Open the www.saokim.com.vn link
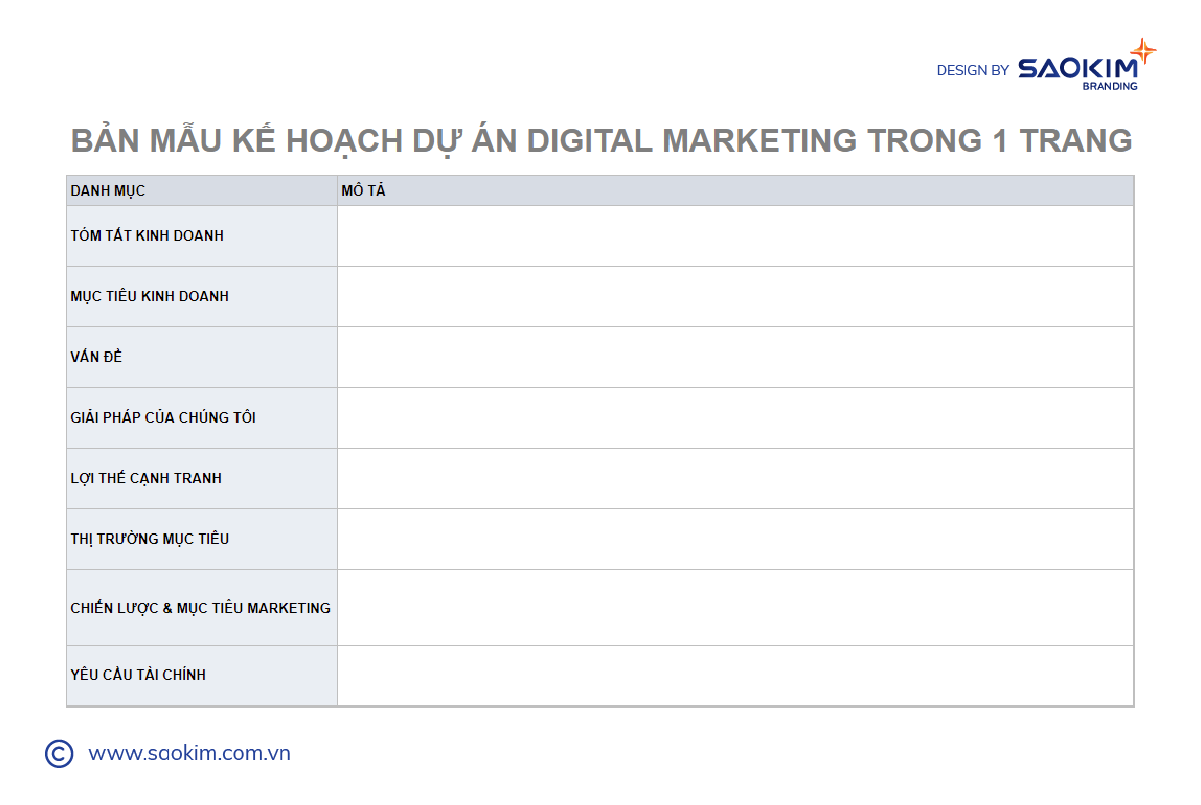Screen dimensions: 1201x805 pos(189,753)
